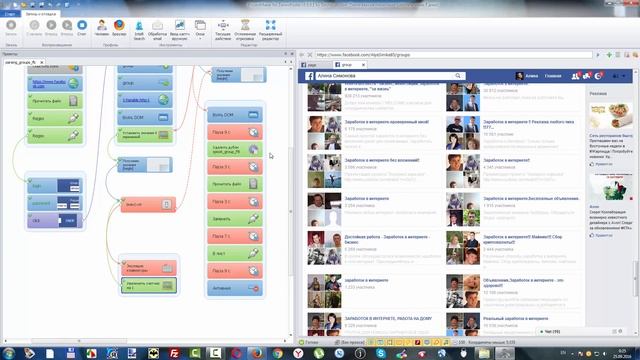Open group ЗАРАБОТОК В ИНТЕРНЕТЕ, РАБОТА НА ДОМУ
Viewport: 640px width, 360px height.
point(388,318)
